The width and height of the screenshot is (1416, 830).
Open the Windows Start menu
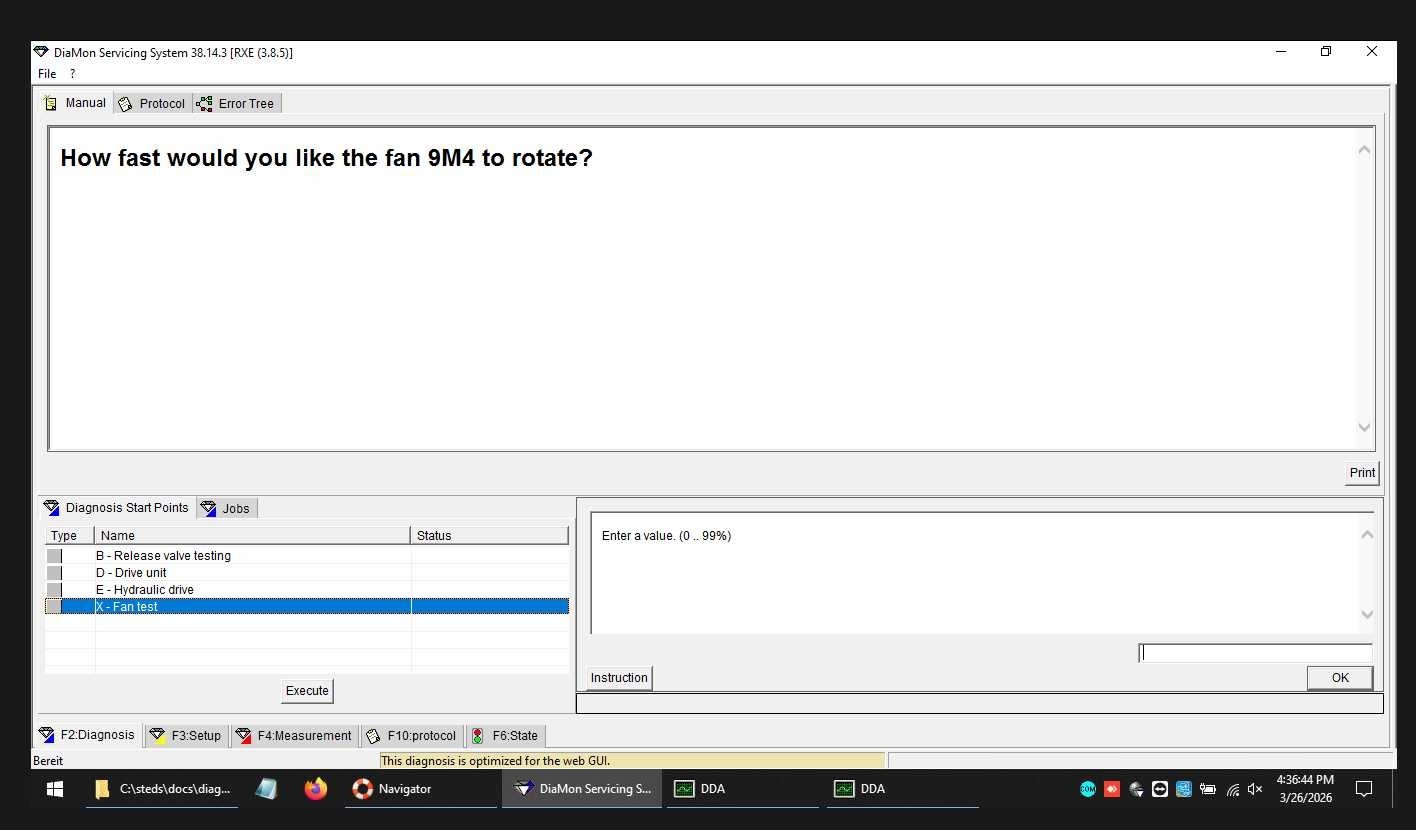[x=55, y=789]
